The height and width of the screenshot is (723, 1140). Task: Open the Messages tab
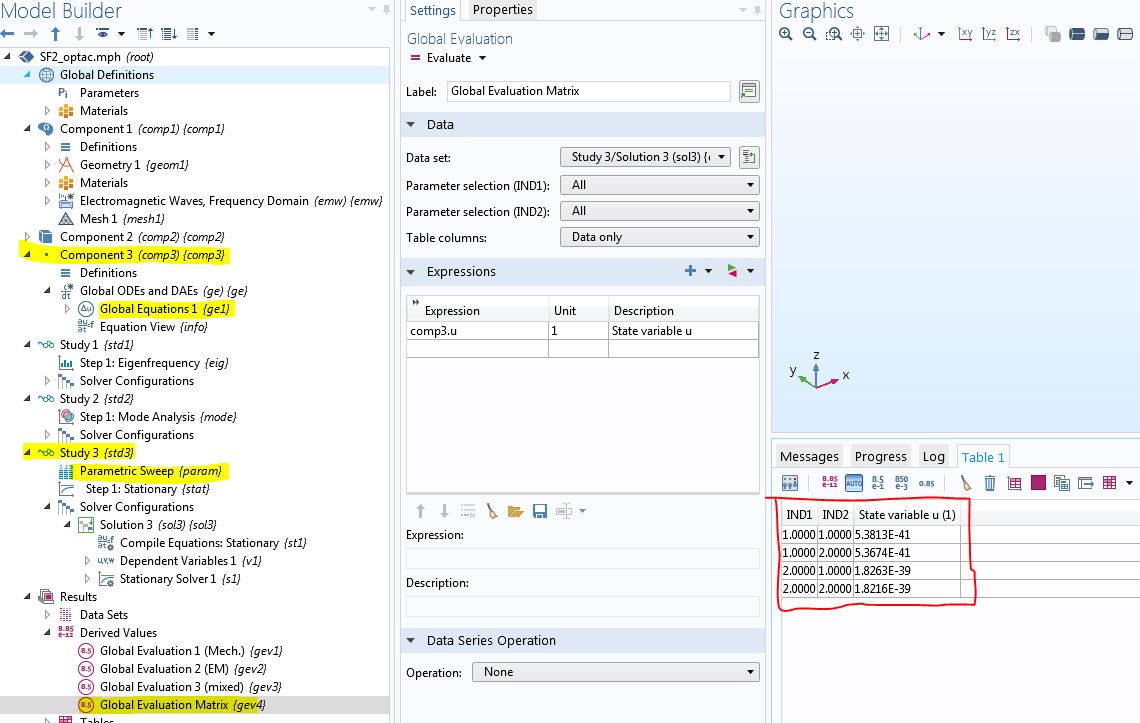click(809, 456)
